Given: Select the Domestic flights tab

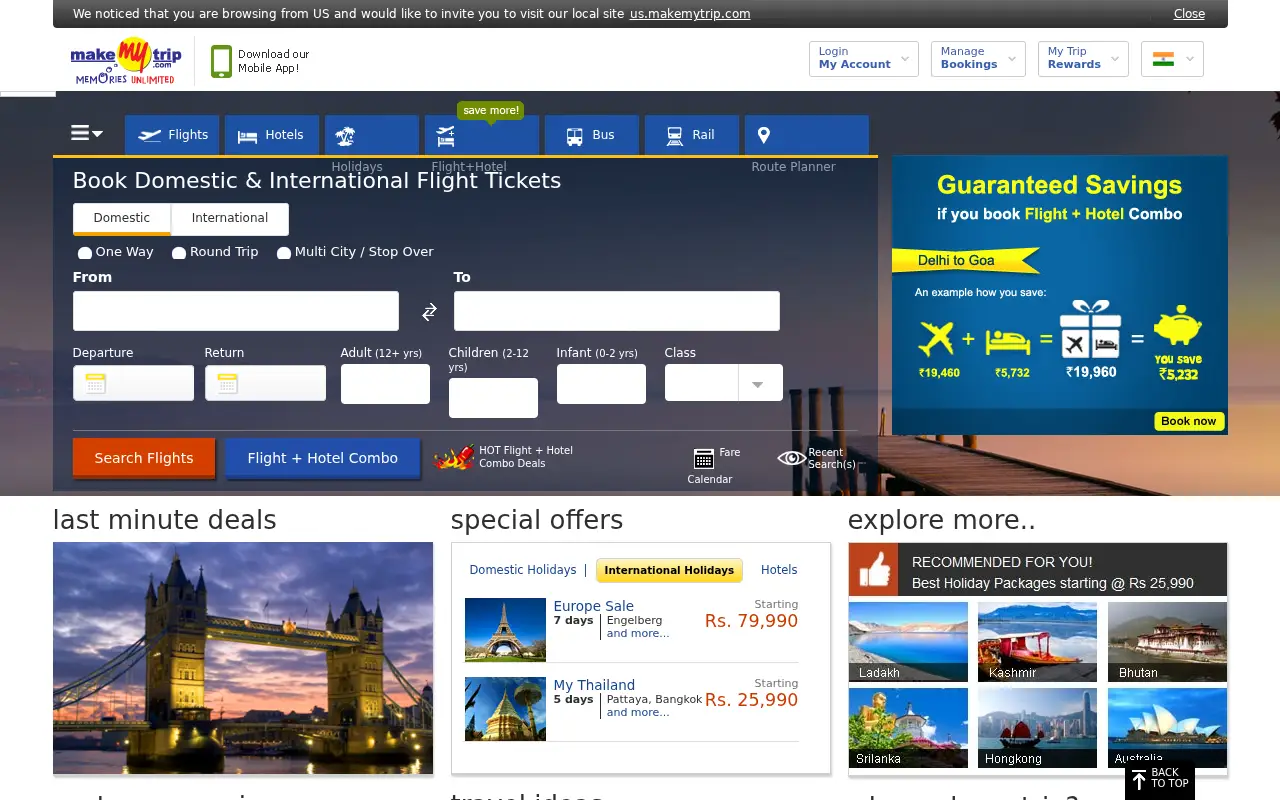Looking at the screenshot, I should [122, 219].
